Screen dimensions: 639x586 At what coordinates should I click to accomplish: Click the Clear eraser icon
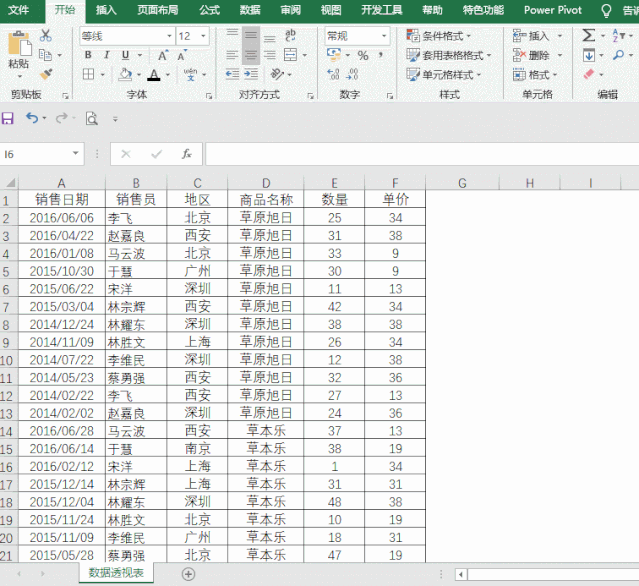coord(589,74)
